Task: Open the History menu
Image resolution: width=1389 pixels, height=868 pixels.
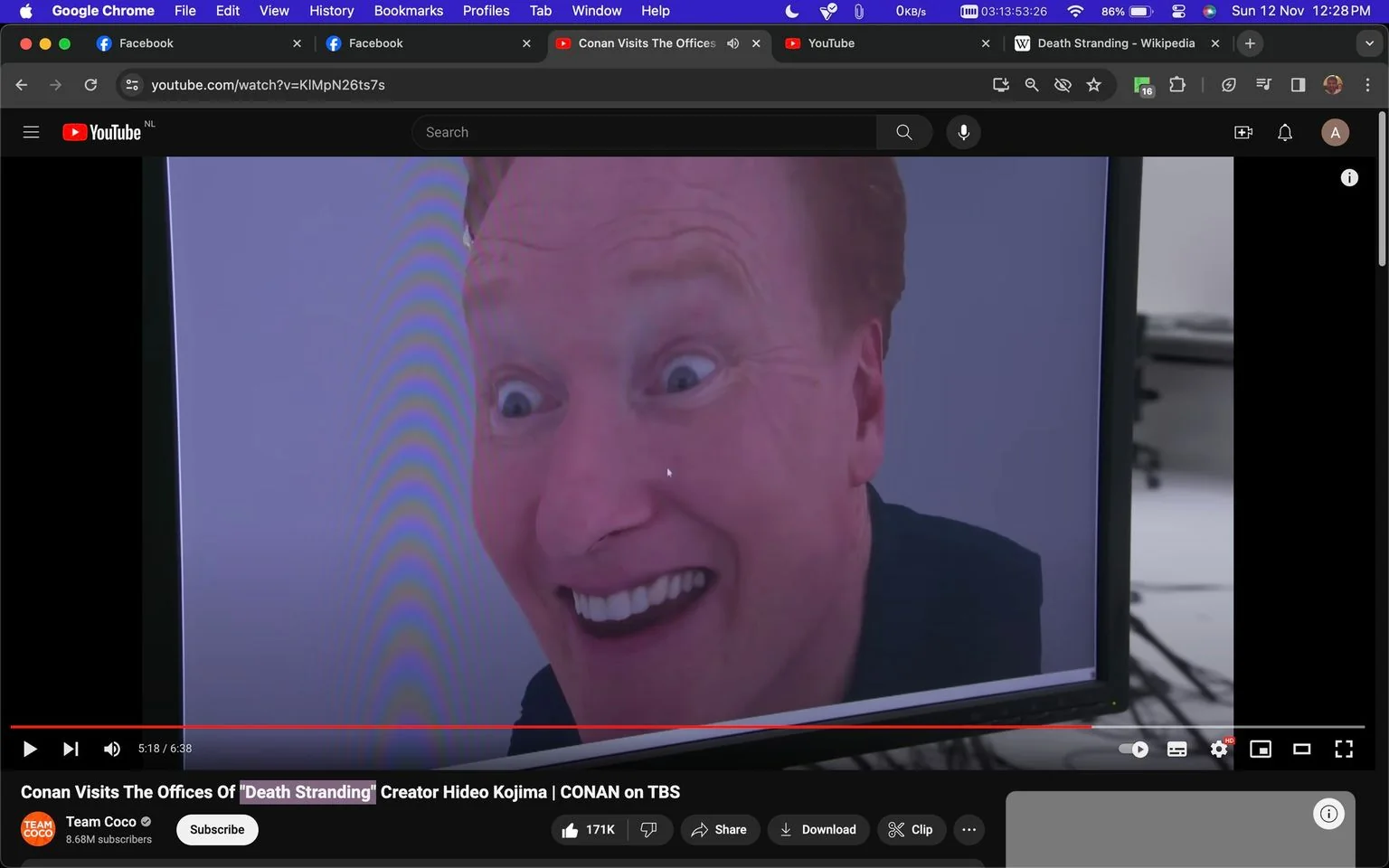Action: point(331,11)
